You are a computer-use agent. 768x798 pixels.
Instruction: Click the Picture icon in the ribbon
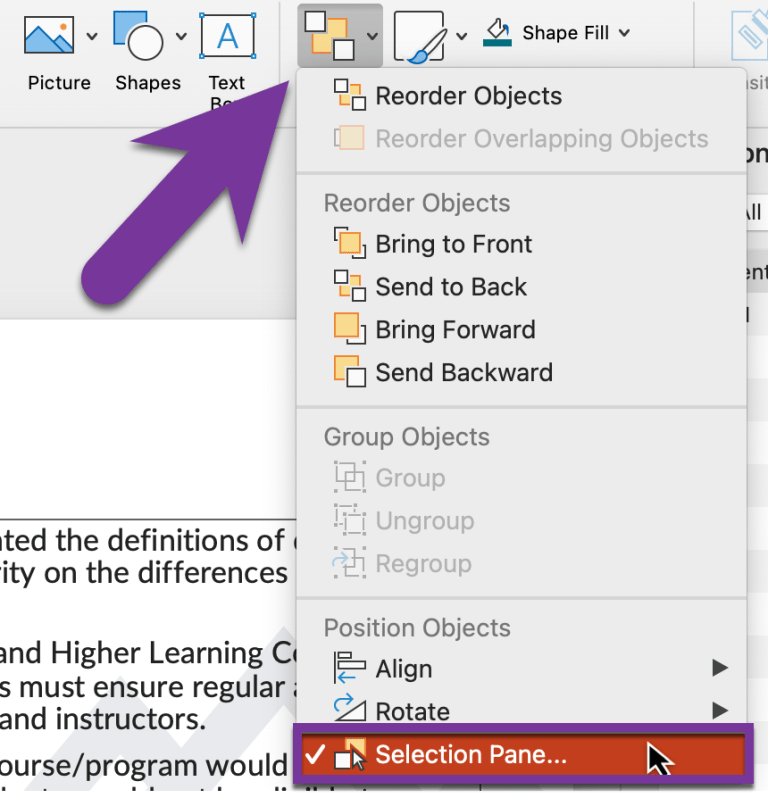[x=49, y=35]
